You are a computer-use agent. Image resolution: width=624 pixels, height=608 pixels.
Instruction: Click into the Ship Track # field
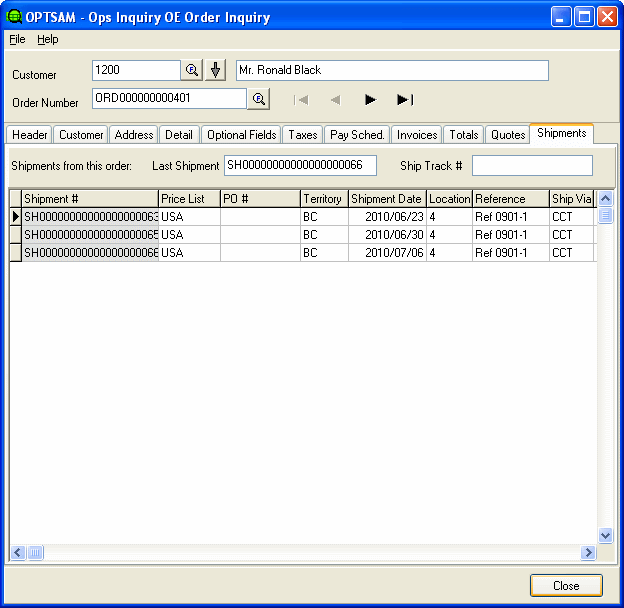[532, 165]
